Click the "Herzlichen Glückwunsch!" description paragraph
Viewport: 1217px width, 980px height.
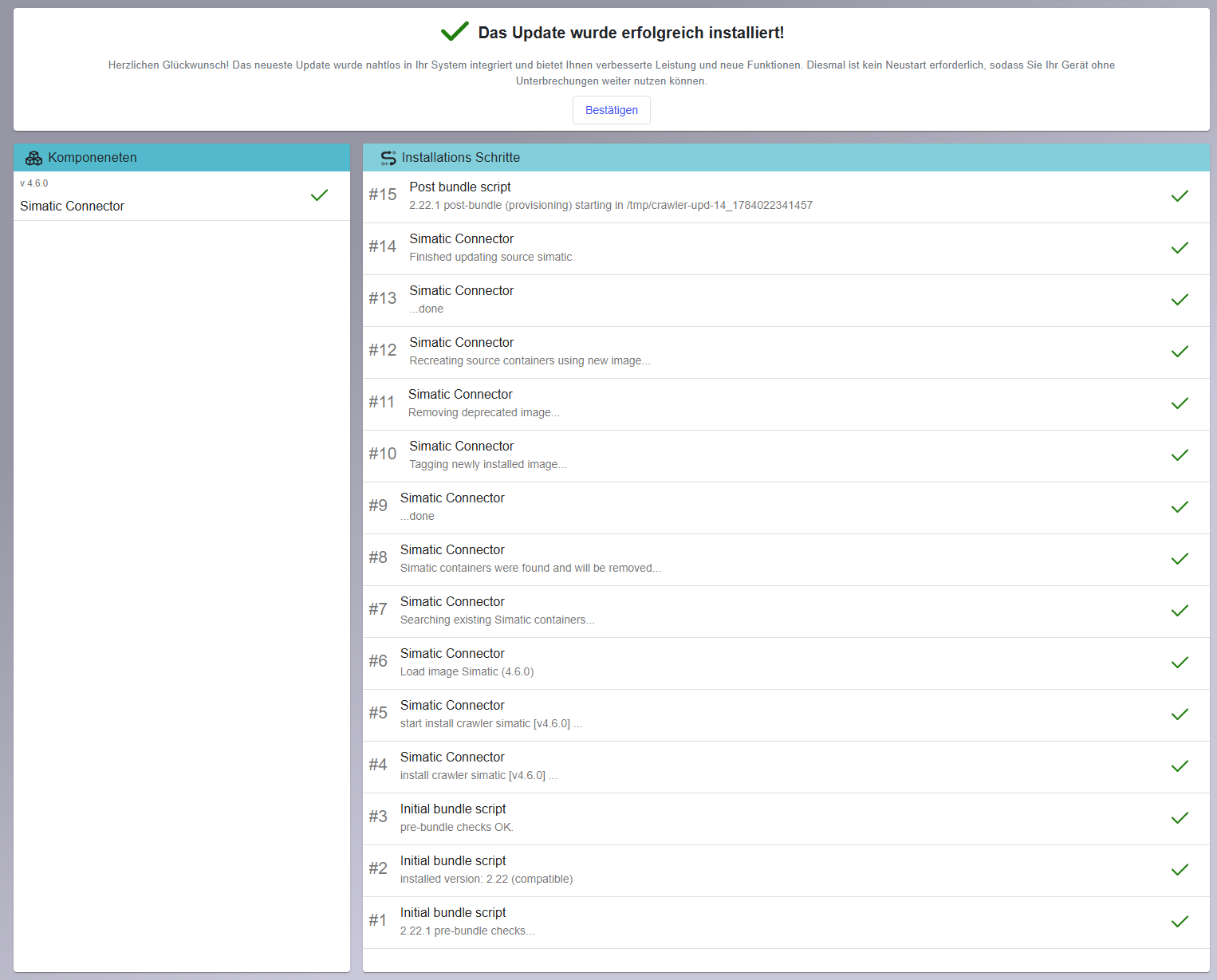612,73
